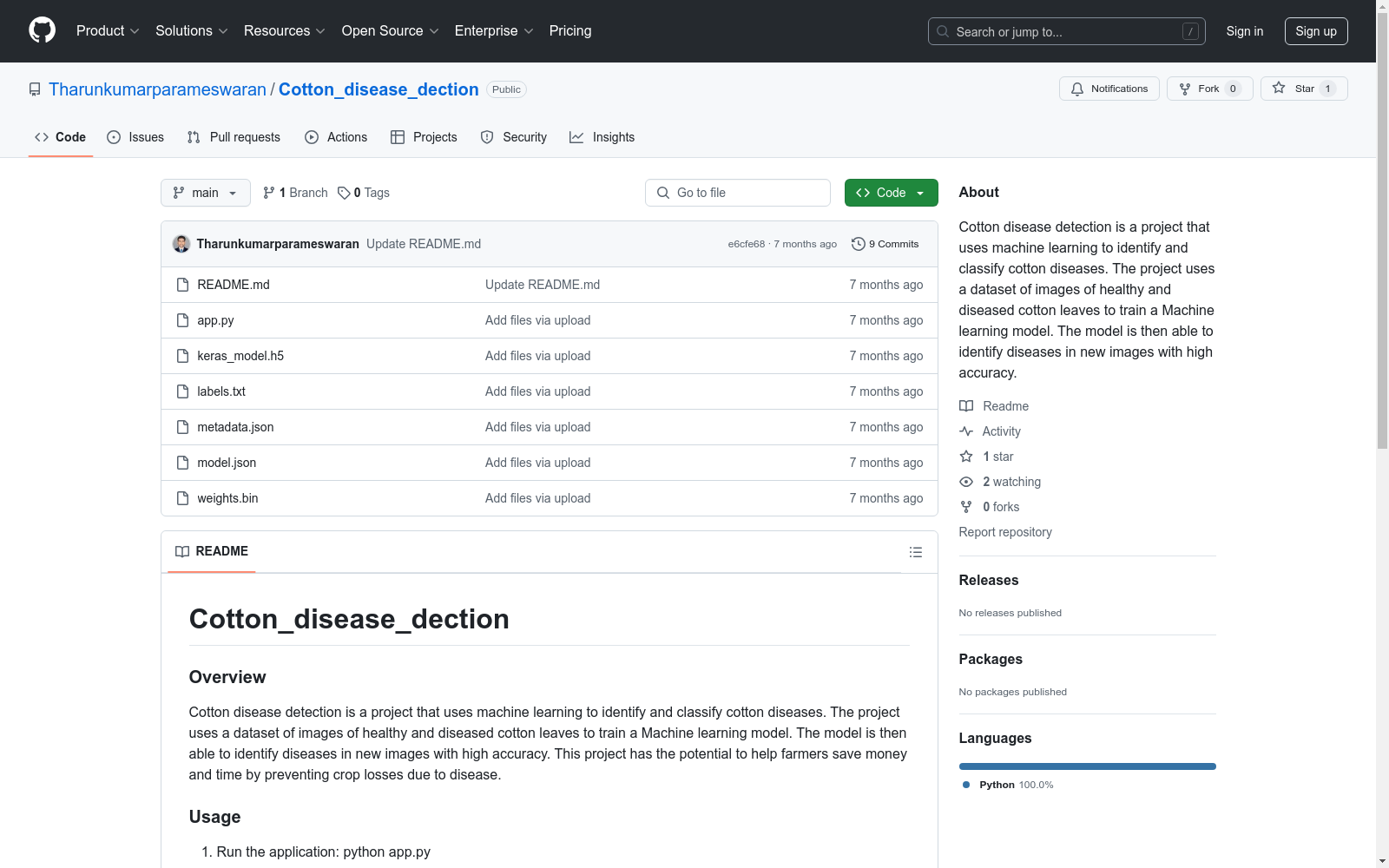
Task: Click the Sign up button
Action: 1315,31
